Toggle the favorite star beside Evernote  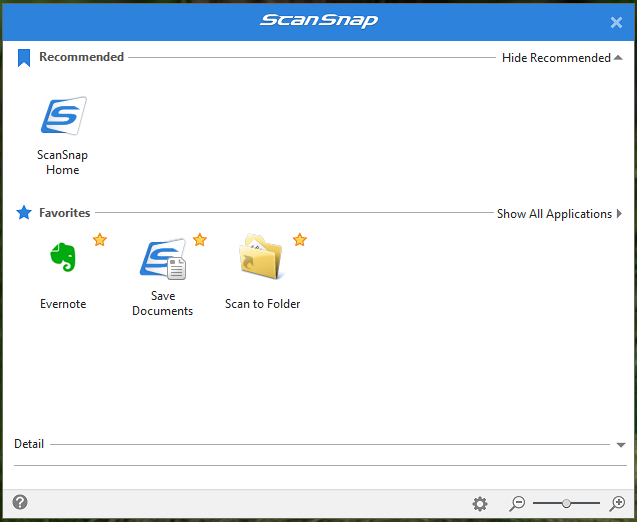click(100, 240)
